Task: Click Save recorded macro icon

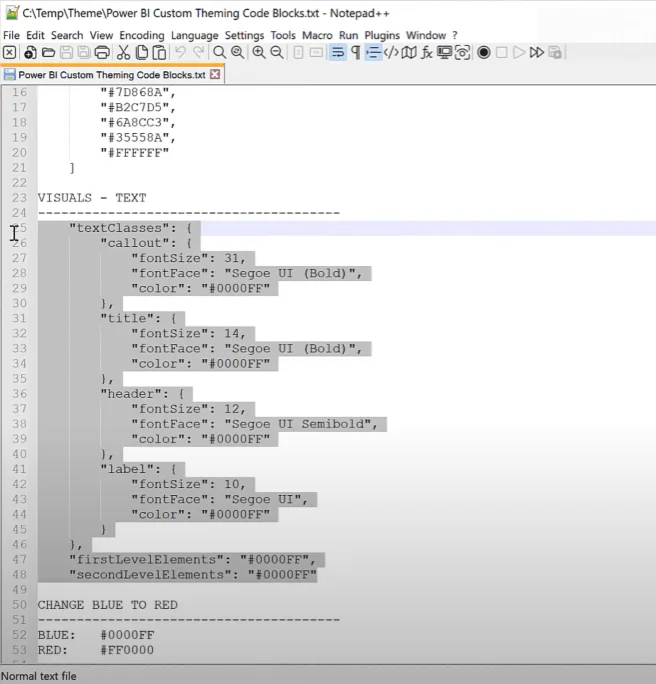Action: tap(555, 53)
